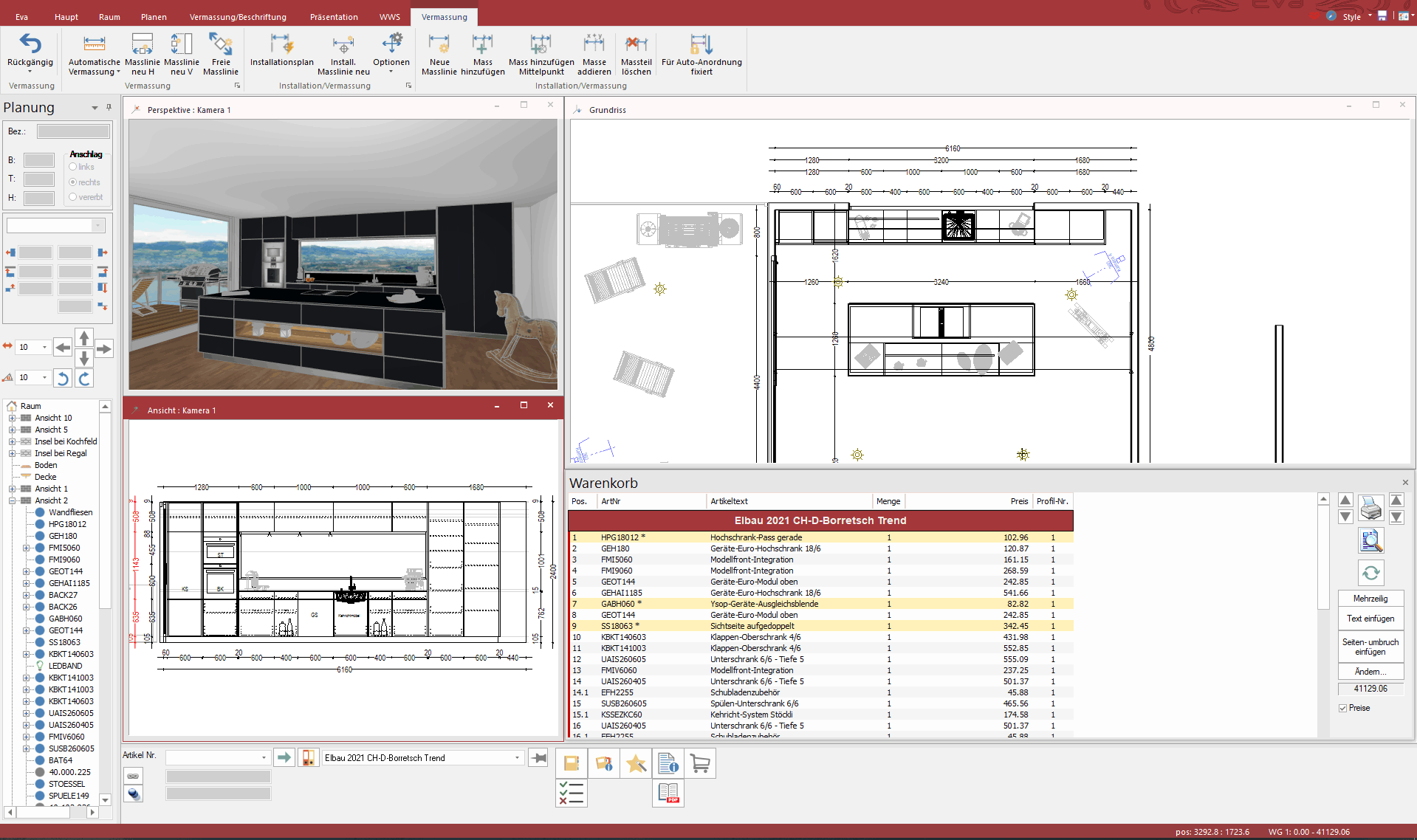Switch to the Präsentation tab
The height and width of the screenshot is (840, 1417).
[334, 17]
